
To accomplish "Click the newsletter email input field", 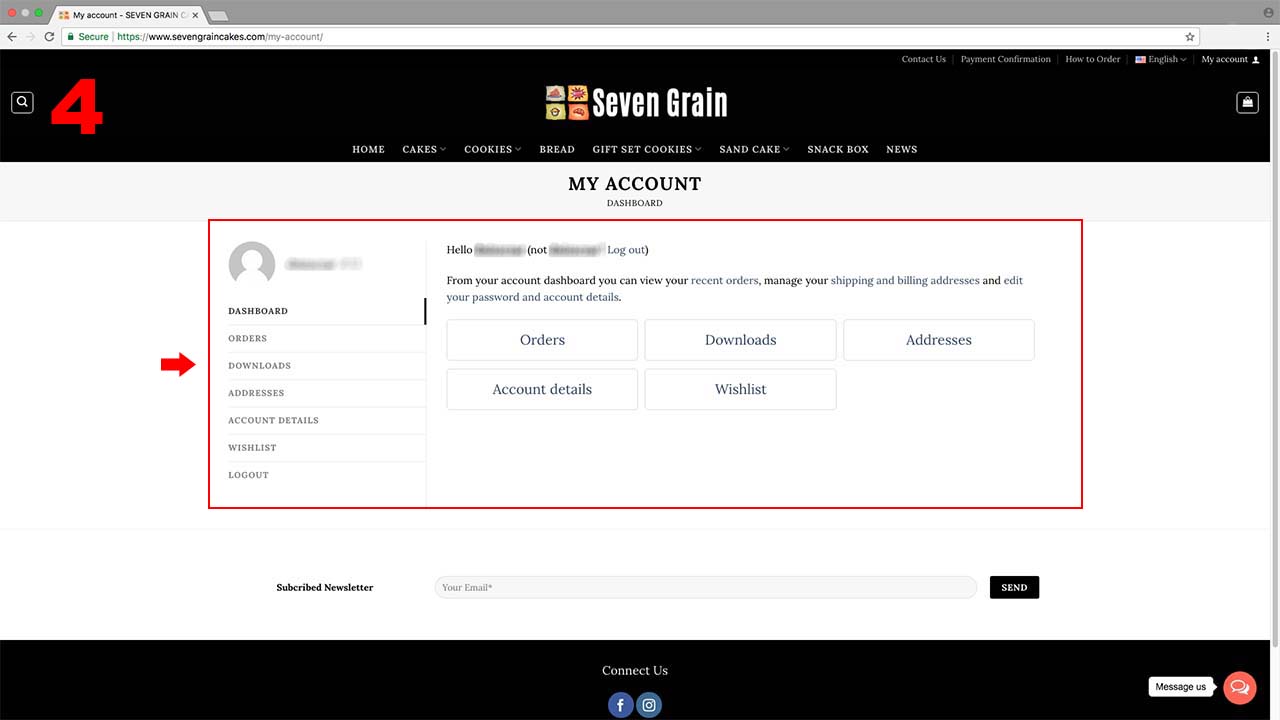I will click(x=705, y=587).
